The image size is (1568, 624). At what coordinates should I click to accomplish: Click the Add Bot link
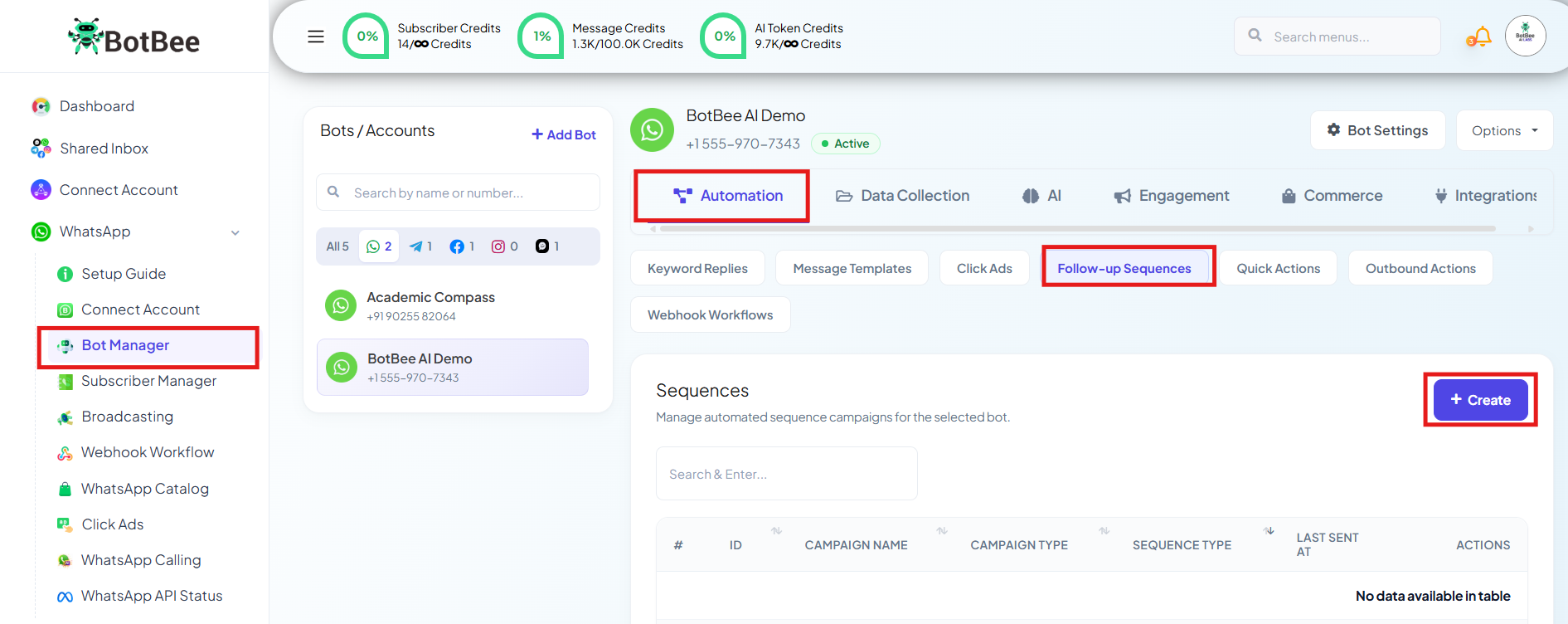coord(564,134)
